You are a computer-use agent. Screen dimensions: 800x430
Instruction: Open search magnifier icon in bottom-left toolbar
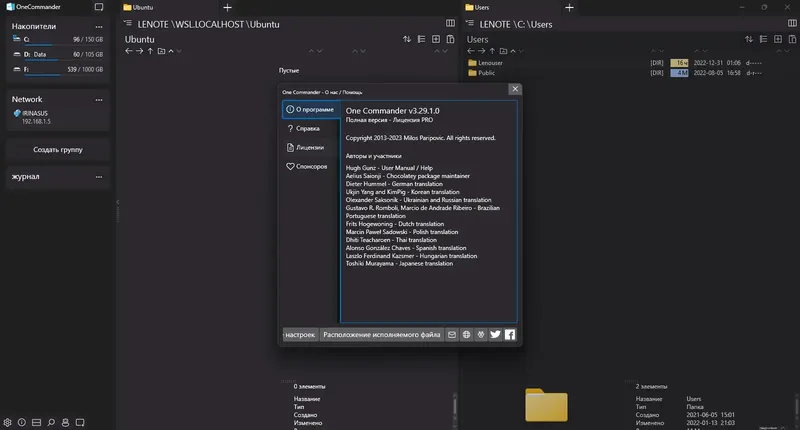click(51, 422)
